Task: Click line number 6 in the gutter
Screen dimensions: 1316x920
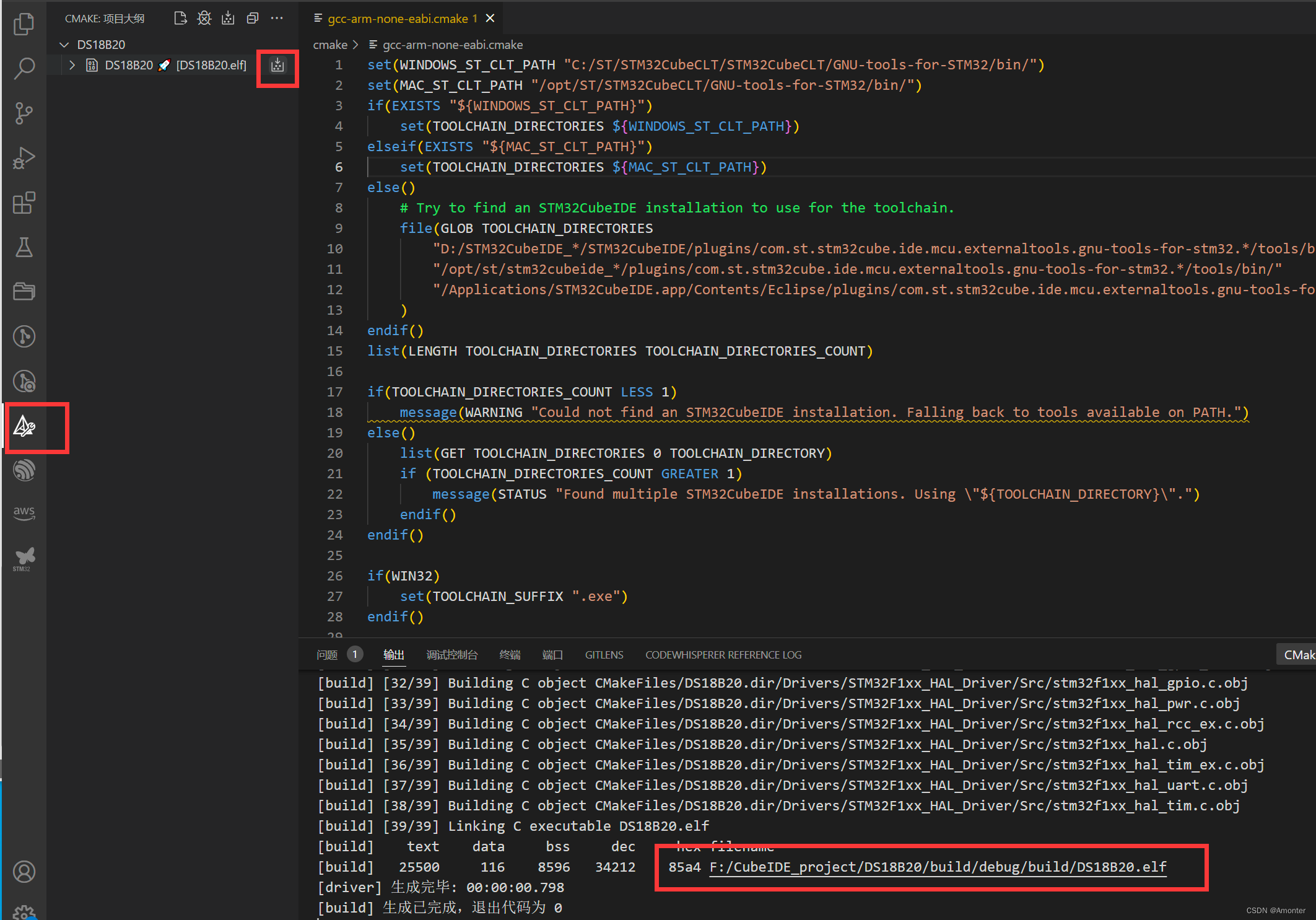Action: pyautogui.click(x=338, y=167)
